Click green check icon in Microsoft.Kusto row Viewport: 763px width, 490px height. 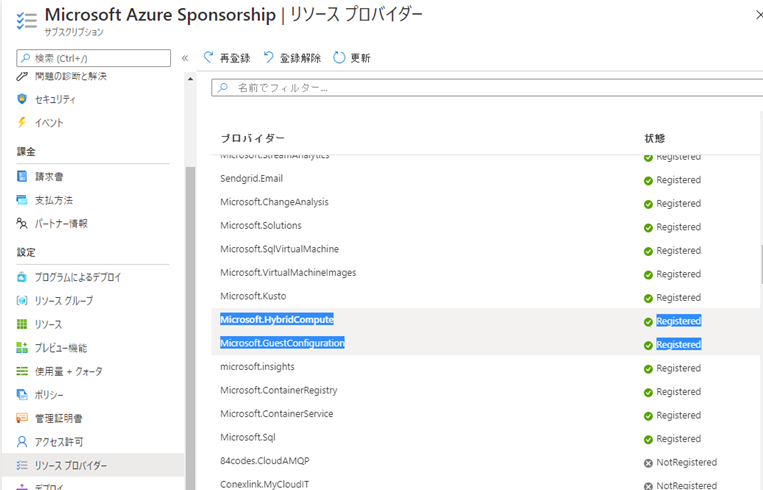(x=648, y=298)
